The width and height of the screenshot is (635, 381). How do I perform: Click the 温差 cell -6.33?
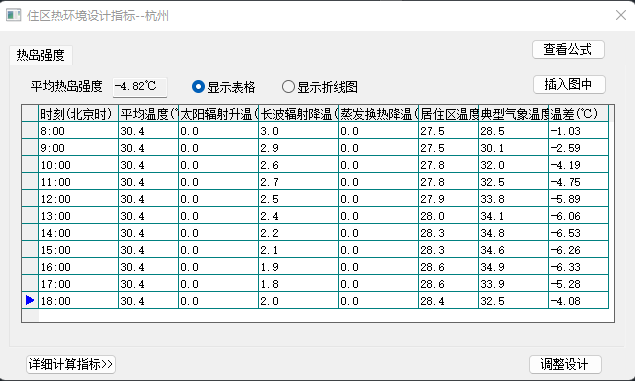[579, 267]
